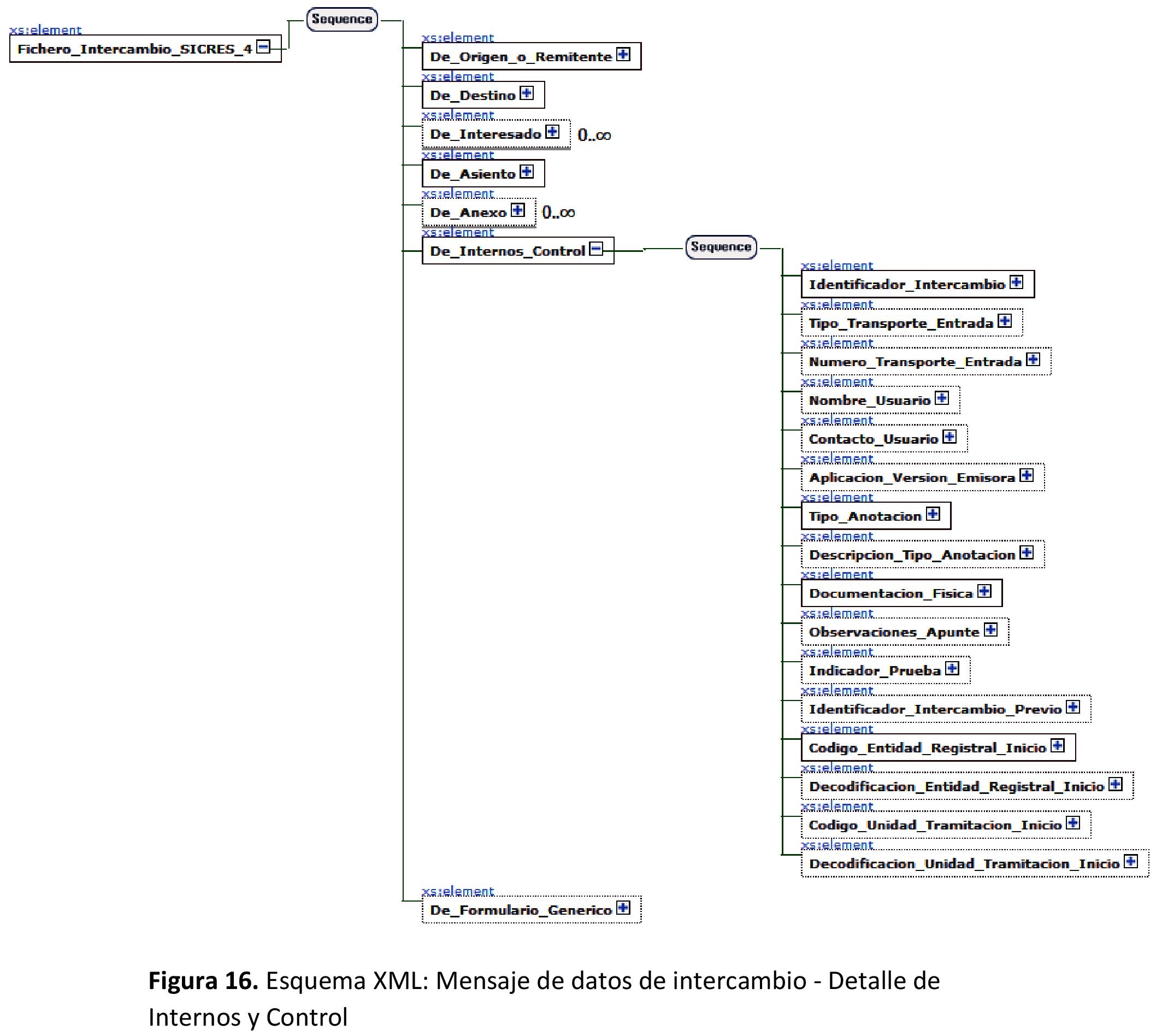
Task: Select the Codigo_Unidad_Tramitacion_Inicio label
Action: (x=936, y=827)
